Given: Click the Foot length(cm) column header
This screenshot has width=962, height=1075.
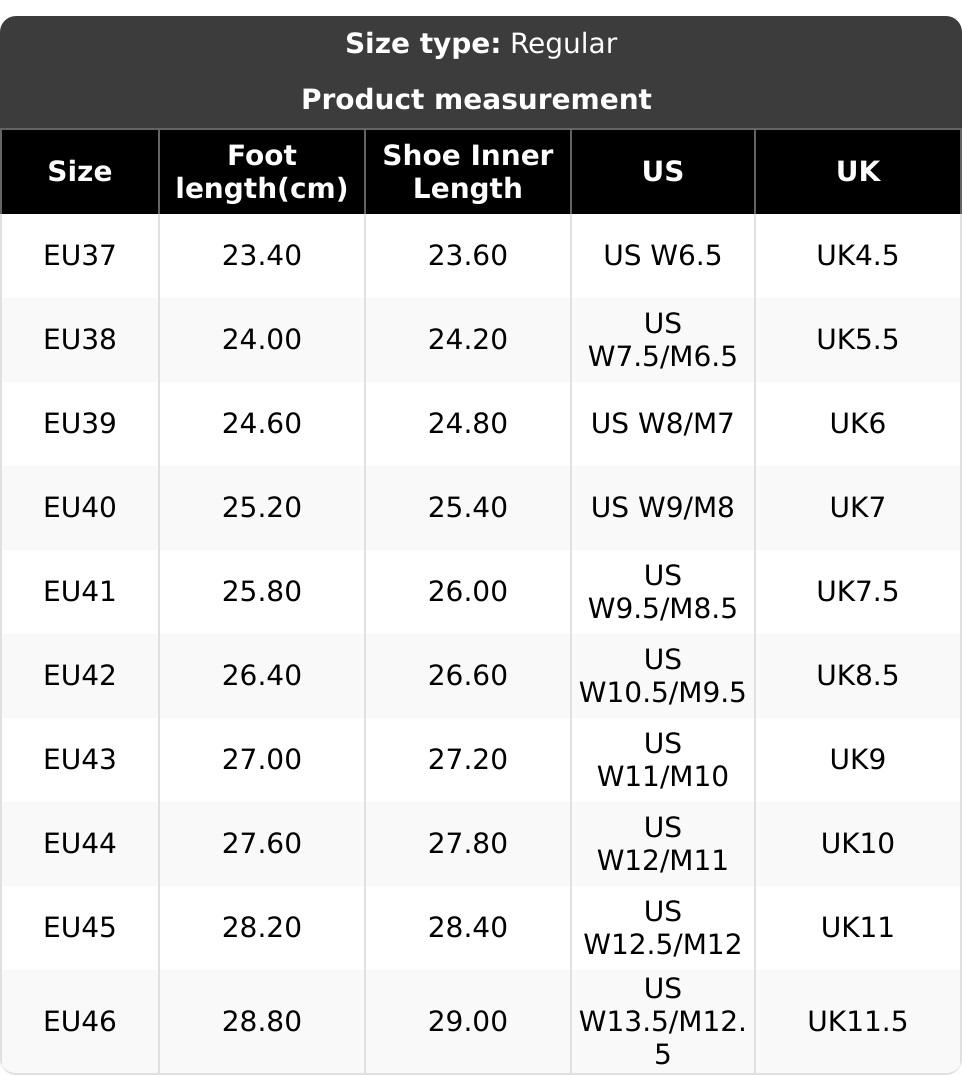Looking at the screenshot, I should pyautogui.click(x=262, y=172).
